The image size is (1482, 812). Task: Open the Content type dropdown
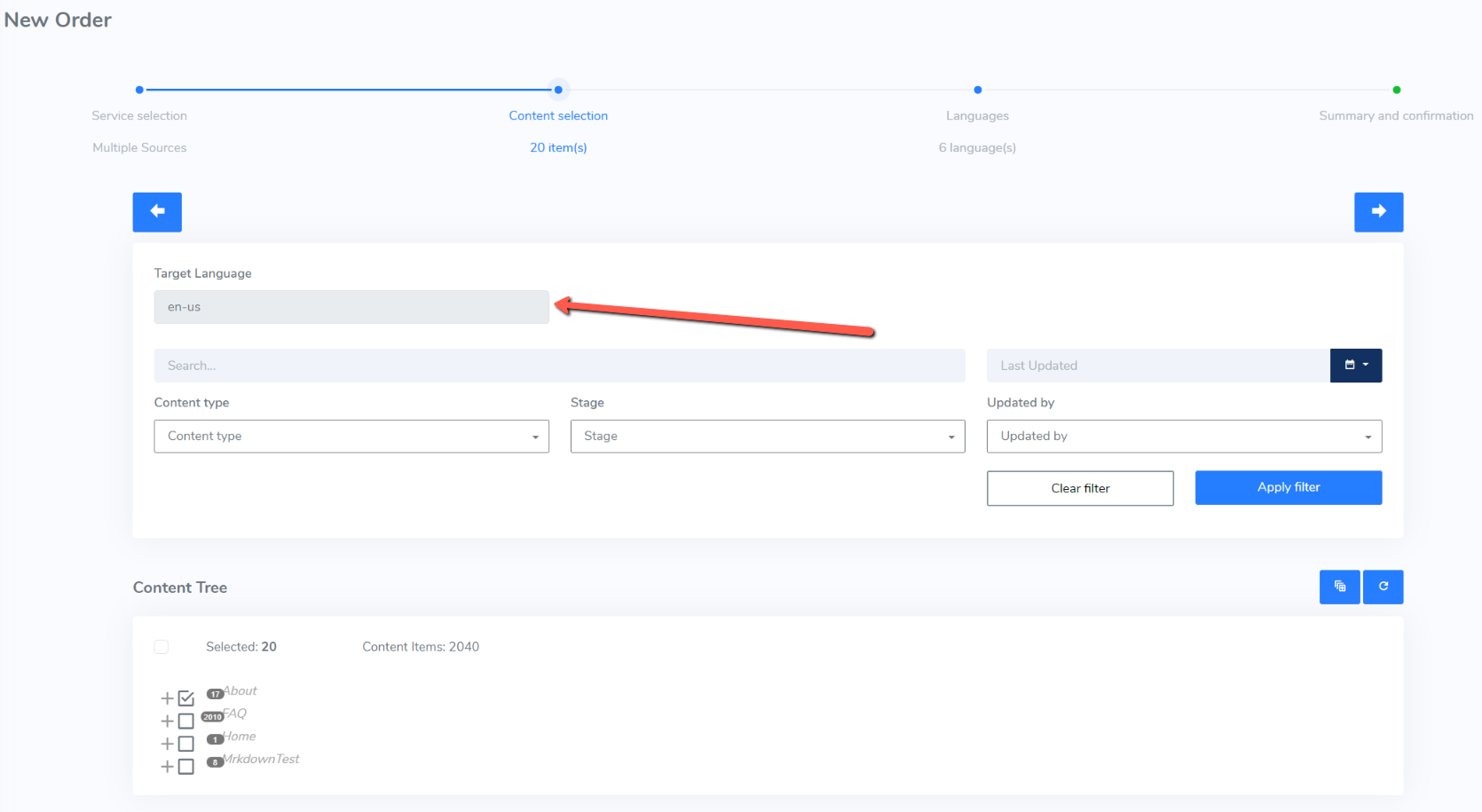351,437
